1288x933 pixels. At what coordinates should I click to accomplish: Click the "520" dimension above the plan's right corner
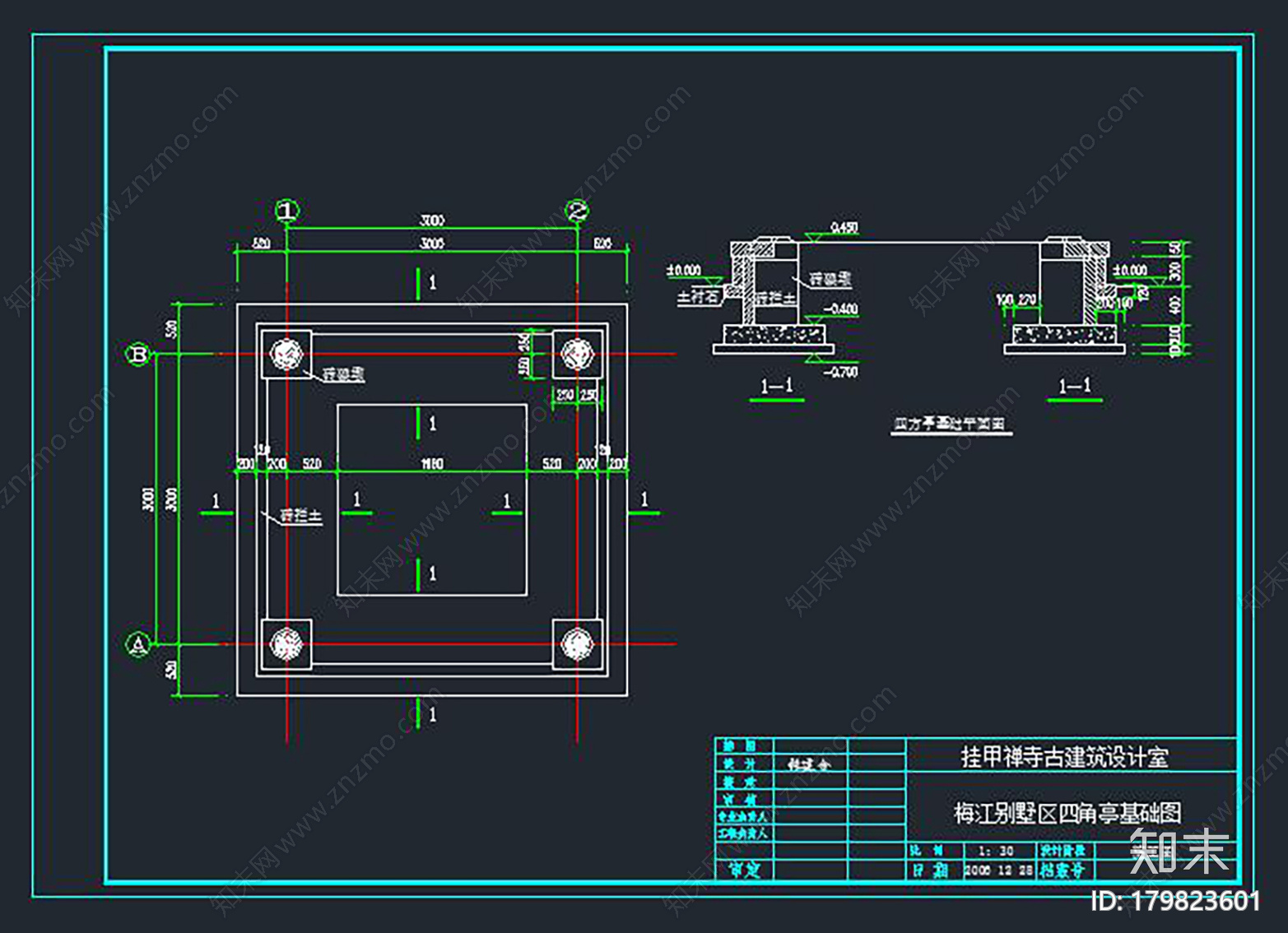click(x=602, y=244)
